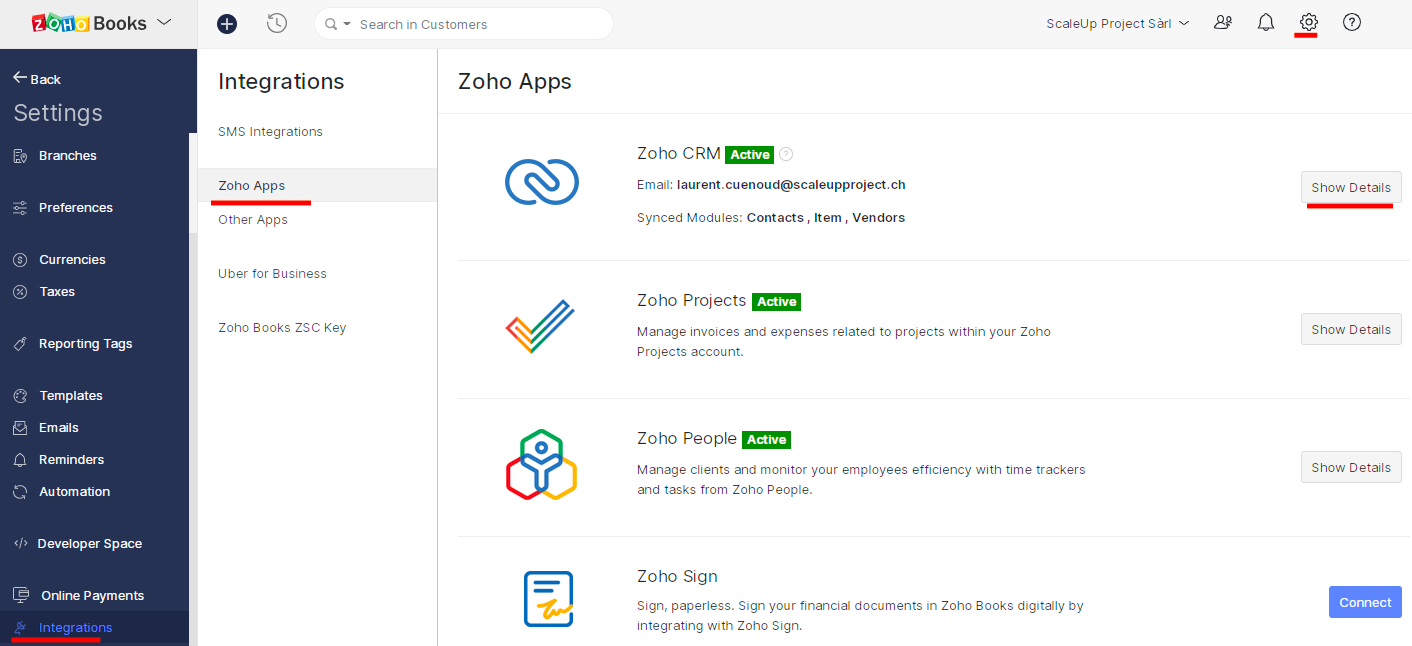The image size is (1412, 646).
Task: Open Online Payments in settings sidebar
Action: coord(92,595)
